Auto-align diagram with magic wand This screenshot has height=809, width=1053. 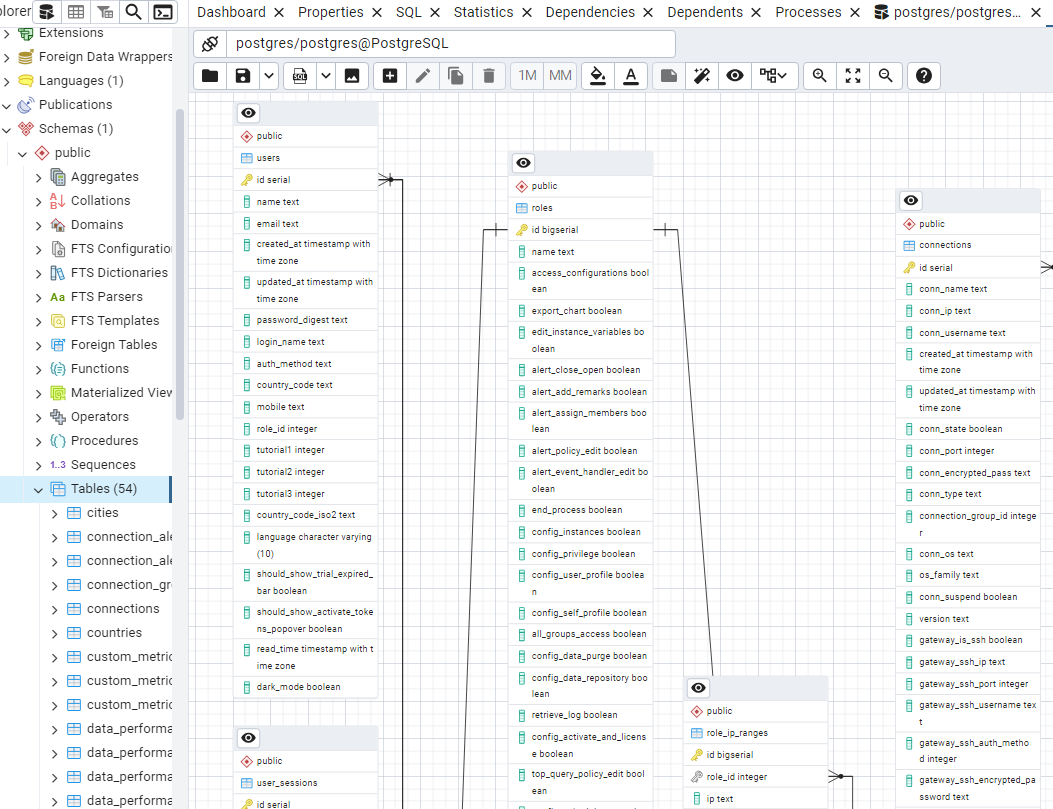pyautogui.click(x=702, y=76)
